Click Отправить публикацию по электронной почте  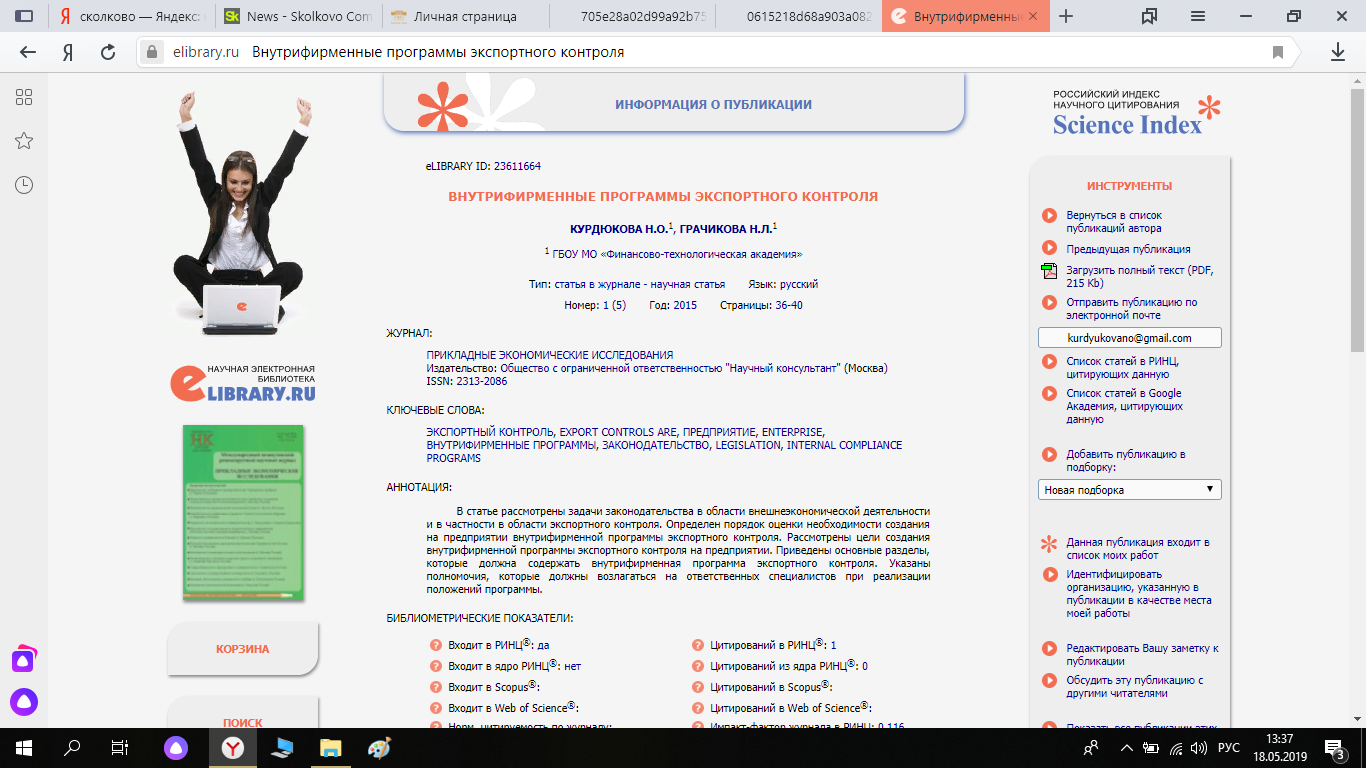pos(1131,309)
